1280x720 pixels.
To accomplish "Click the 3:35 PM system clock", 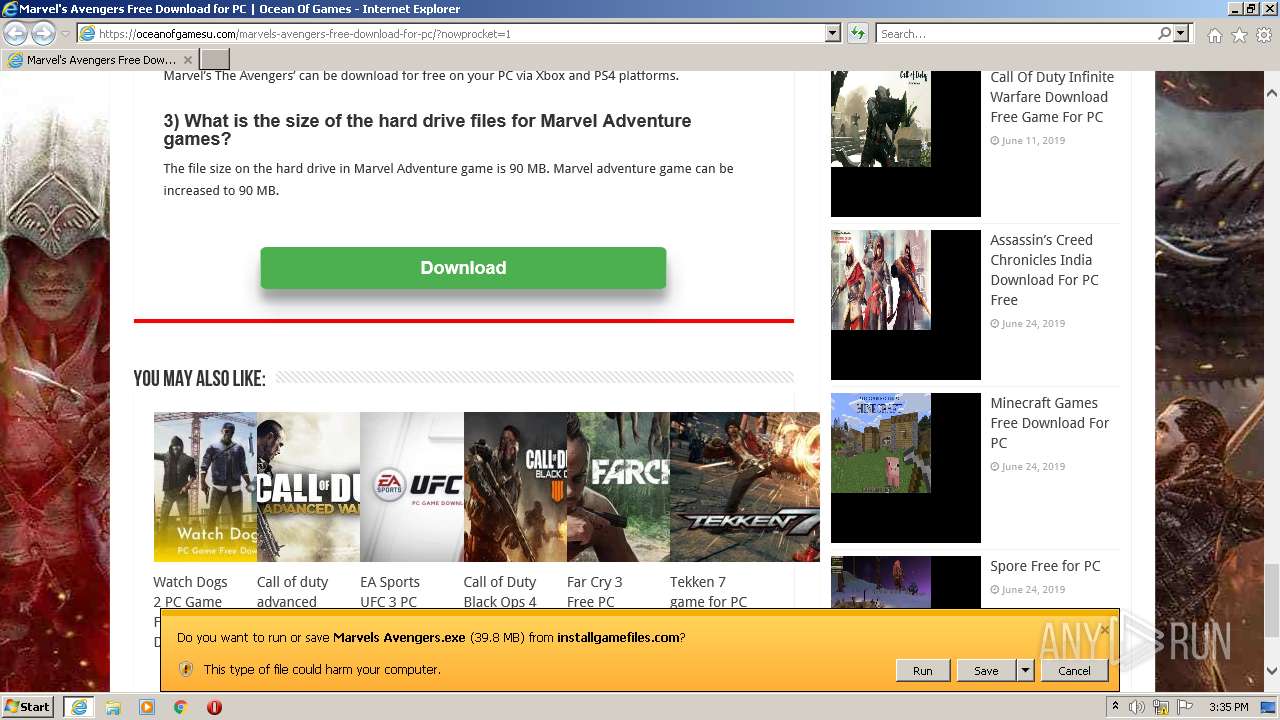I will (1229, 707).
